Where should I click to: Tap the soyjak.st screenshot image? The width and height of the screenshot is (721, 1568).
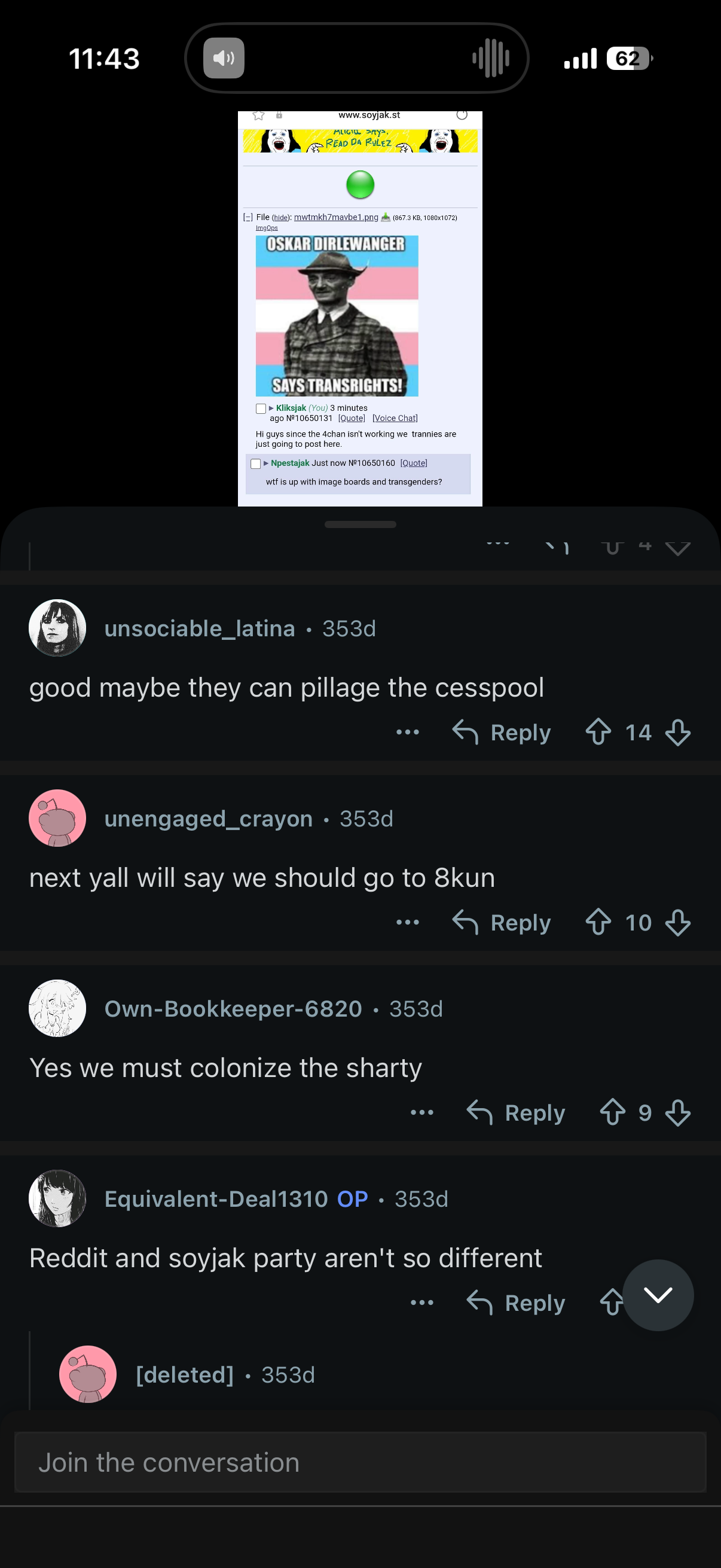click(x=359, y=308)
